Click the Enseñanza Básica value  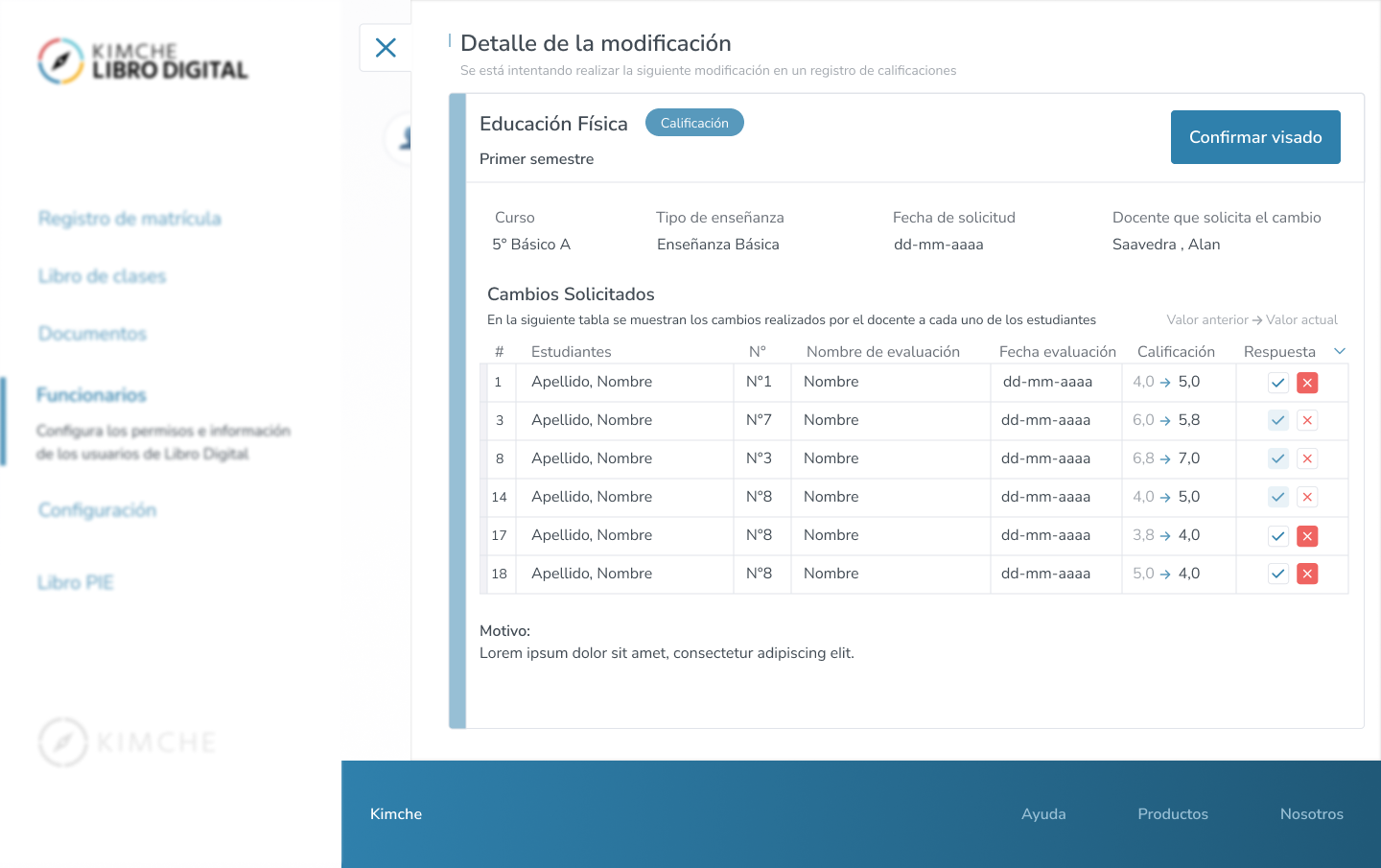718,245
